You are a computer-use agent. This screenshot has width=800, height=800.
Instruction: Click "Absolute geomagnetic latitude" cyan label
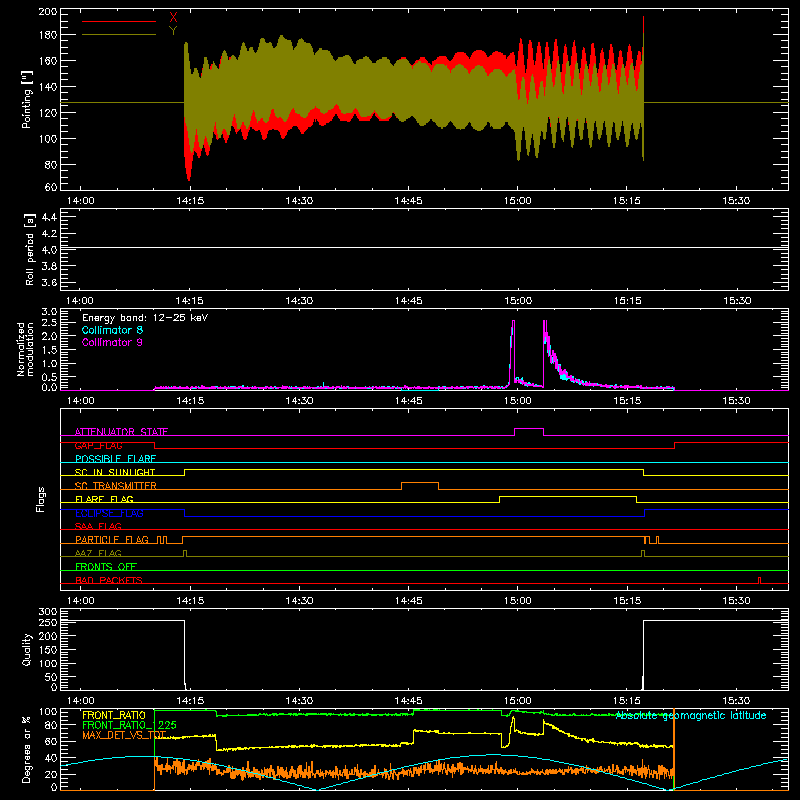point(691,715)
